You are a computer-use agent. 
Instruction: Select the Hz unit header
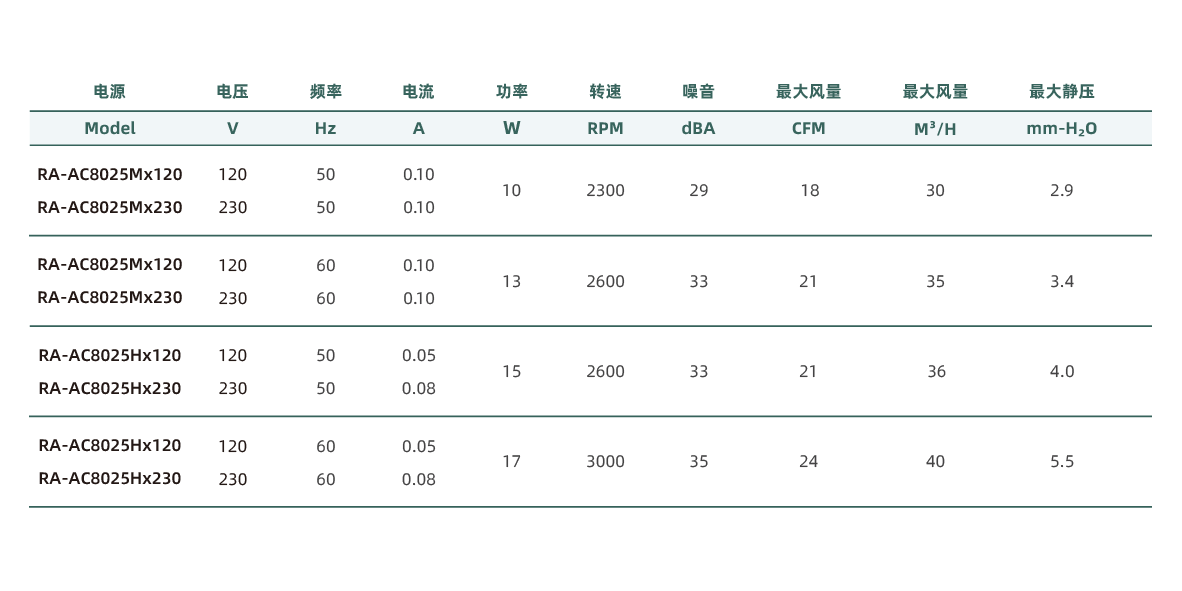click(325, 128)
